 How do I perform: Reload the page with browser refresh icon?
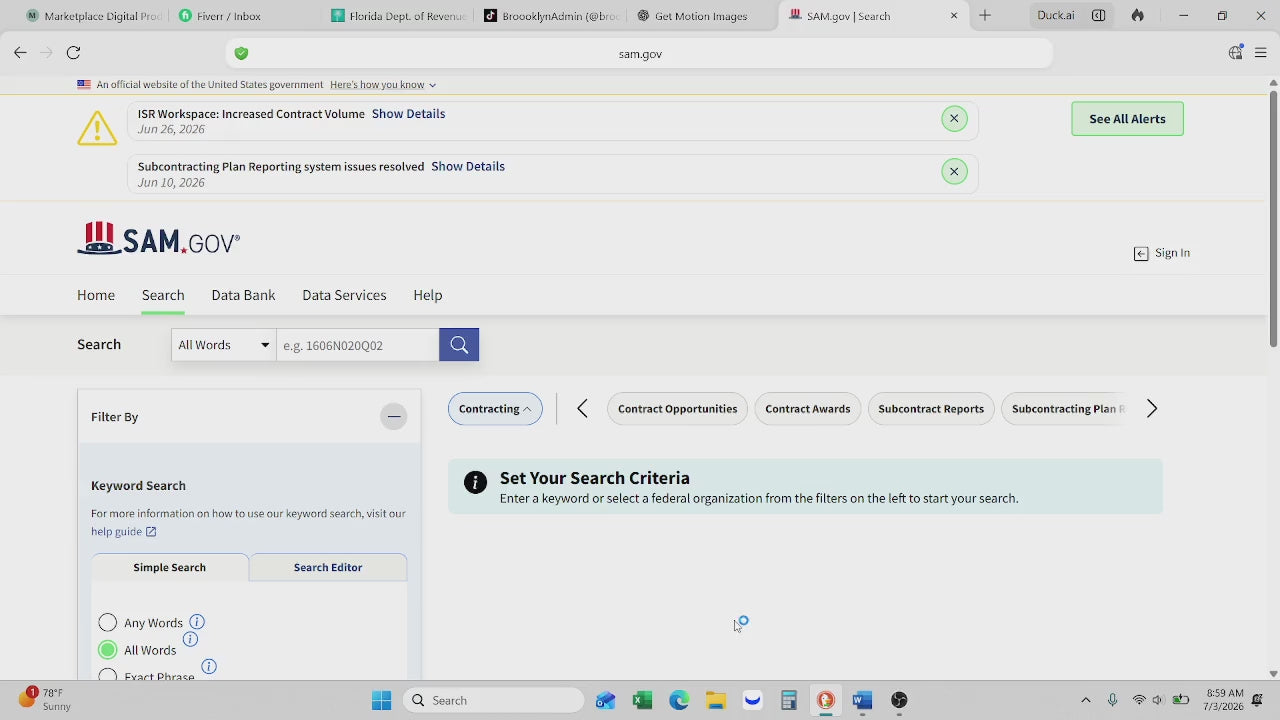[73, 53]
